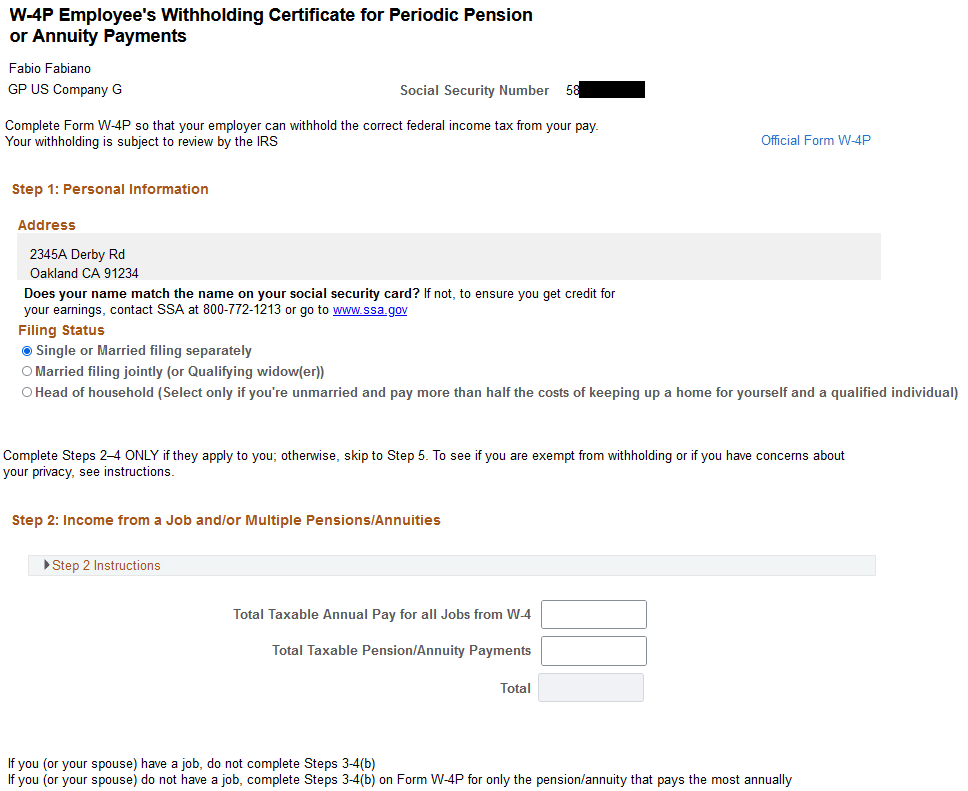This screenshot has height=791, width=968.
Task: Select Head of household filing status
Action: (x=27, y=391)
